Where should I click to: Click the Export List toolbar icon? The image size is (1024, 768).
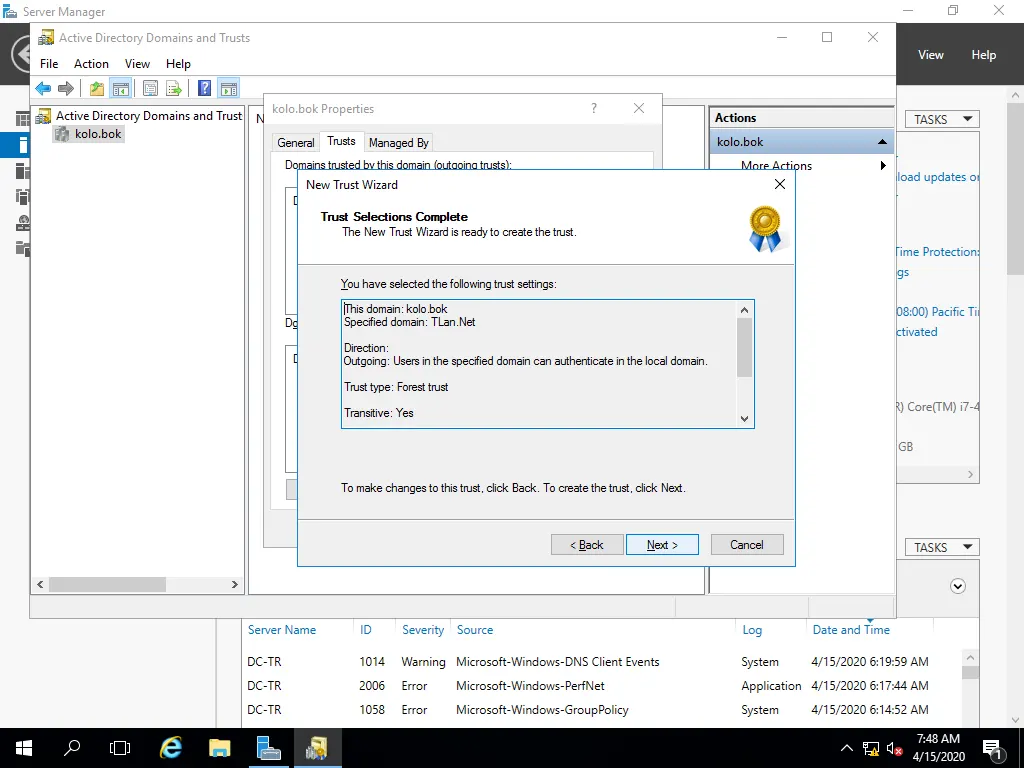pyautogui.click(x=174, y=88)
